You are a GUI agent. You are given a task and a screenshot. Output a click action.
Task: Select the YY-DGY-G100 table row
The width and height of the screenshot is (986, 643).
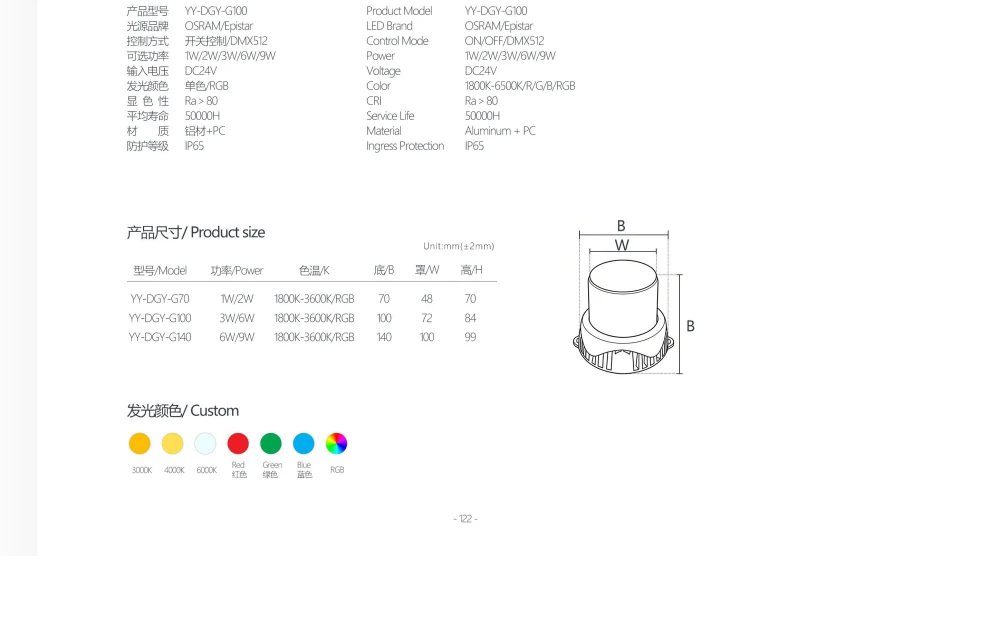pyautogui.click(x=311, y=318)
